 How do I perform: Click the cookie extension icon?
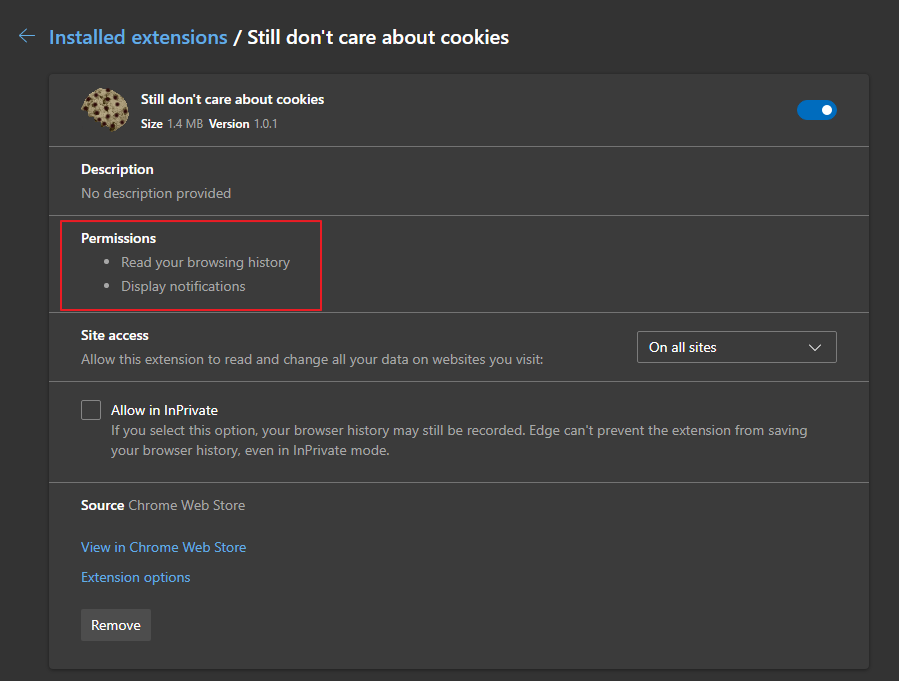coord(104,110)
